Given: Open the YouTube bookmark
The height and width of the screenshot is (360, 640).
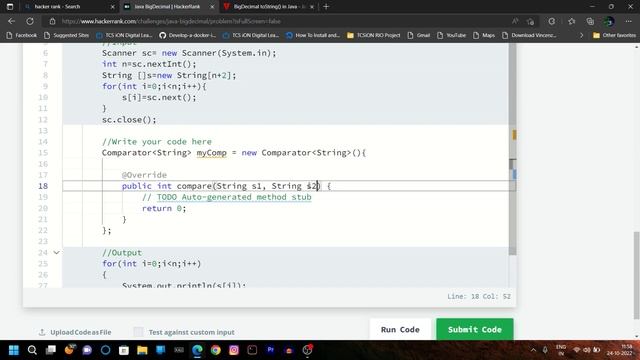Looking at the screenshot, I should tap(451, 35).
